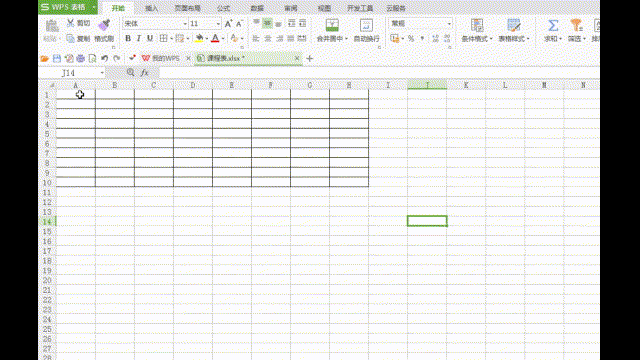The image size is (640, 360).
Task: Decrease indent icon
Action: [x=291, y=23]
